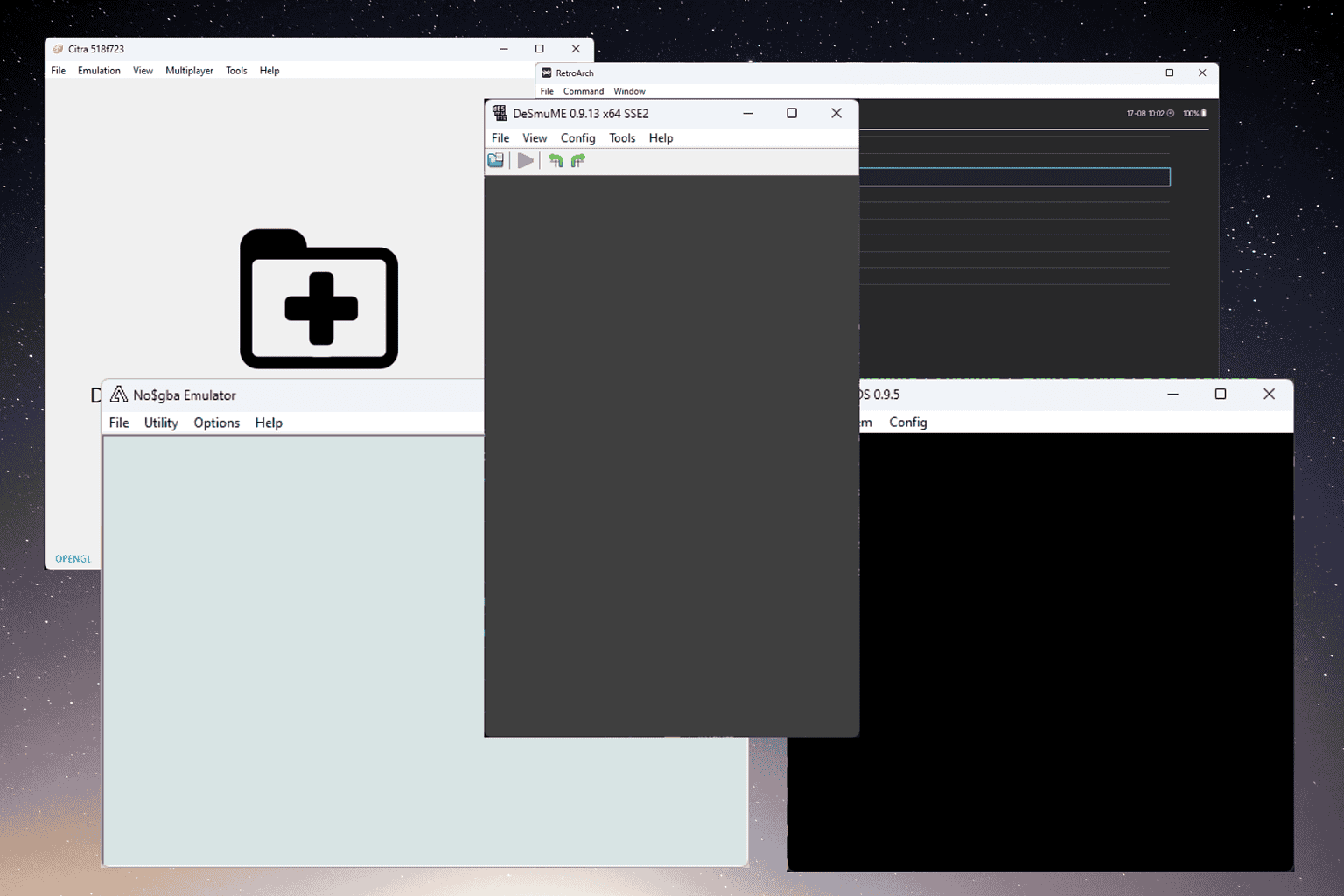
Task: Open the Config menu in DeSmuME
Action: 577,138
